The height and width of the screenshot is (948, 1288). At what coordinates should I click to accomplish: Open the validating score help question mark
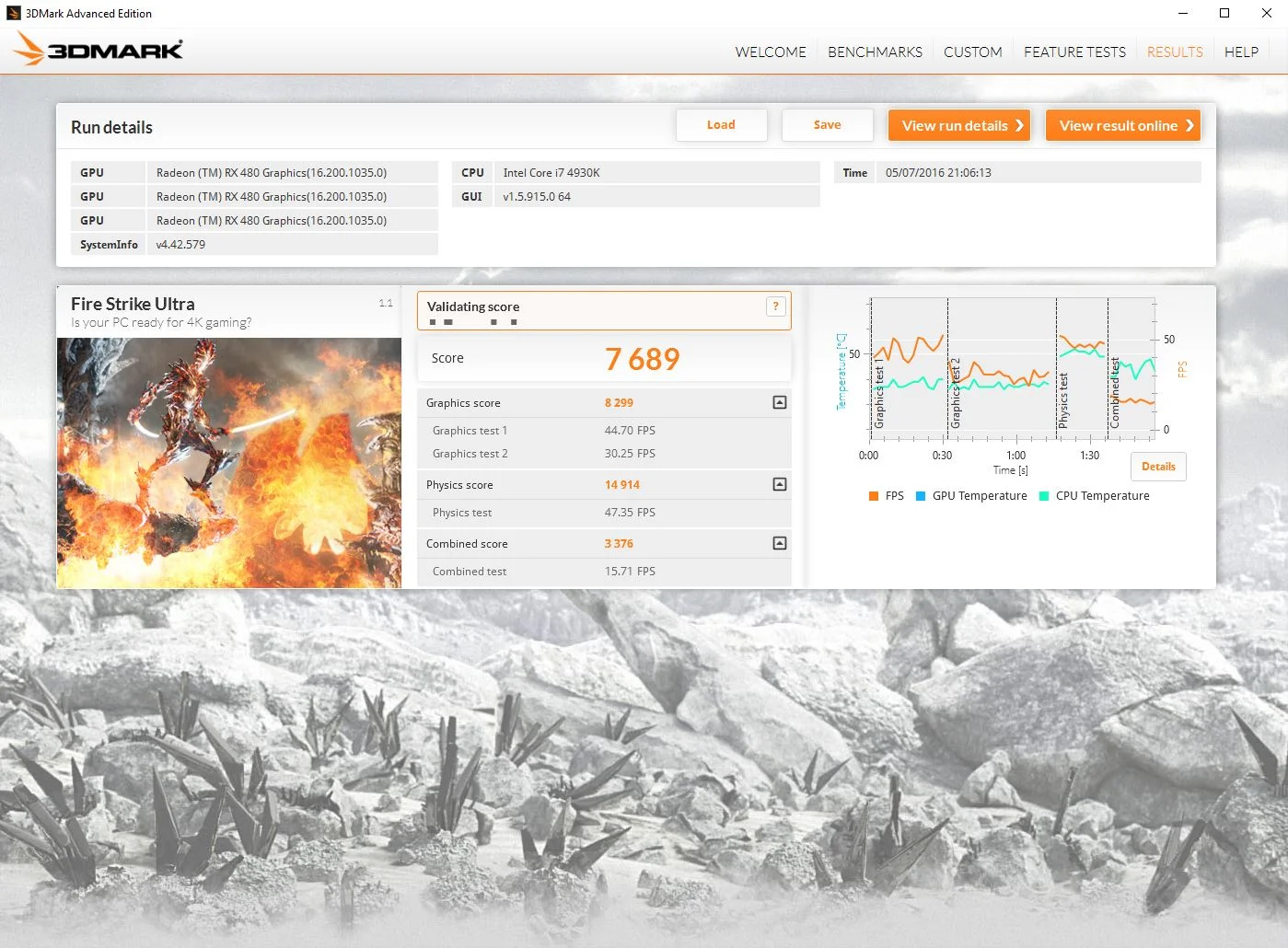775,306
